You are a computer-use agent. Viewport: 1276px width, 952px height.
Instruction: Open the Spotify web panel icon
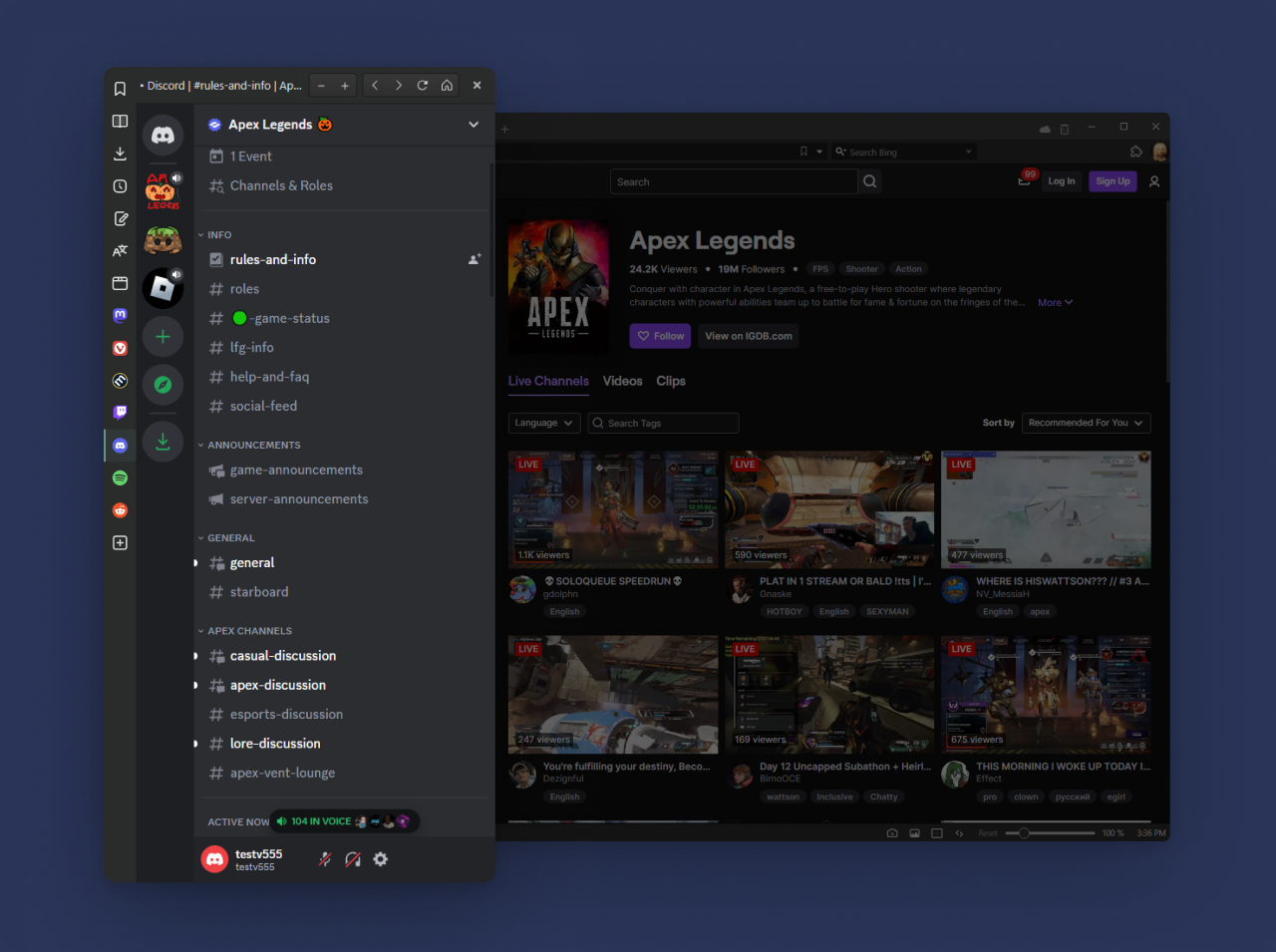coord(120,478)
